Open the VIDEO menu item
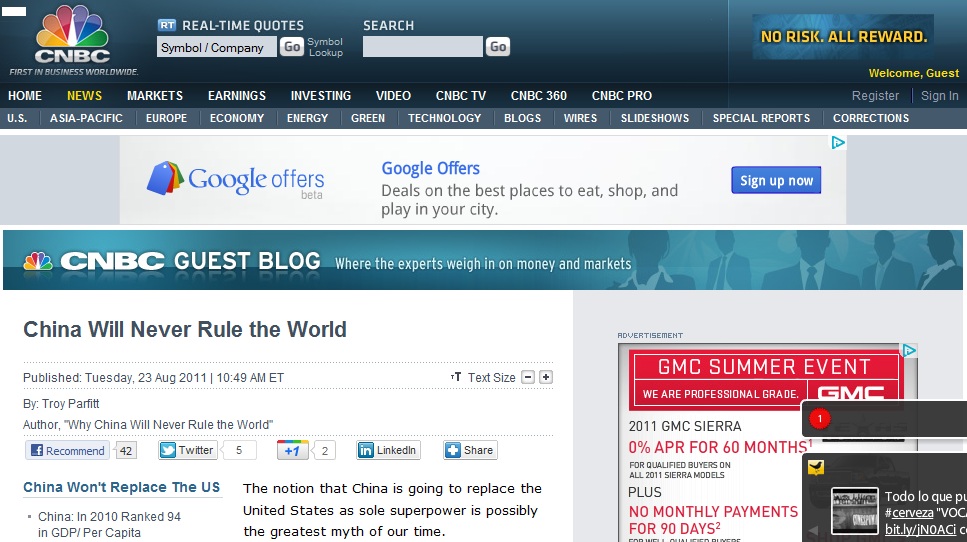 pos(393,96)
